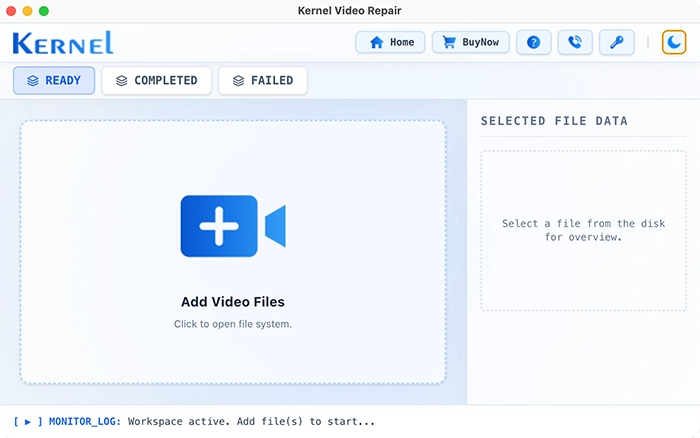Open help via question mark icon
The image size is (700, 438).
tap(533, 42)
